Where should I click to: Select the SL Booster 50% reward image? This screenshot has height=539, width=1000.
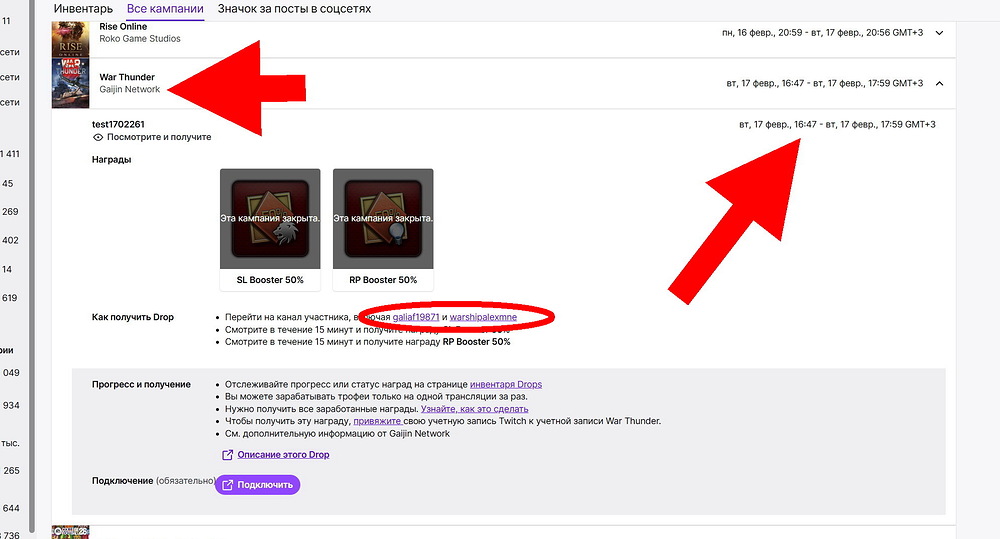tap(270, 218)
